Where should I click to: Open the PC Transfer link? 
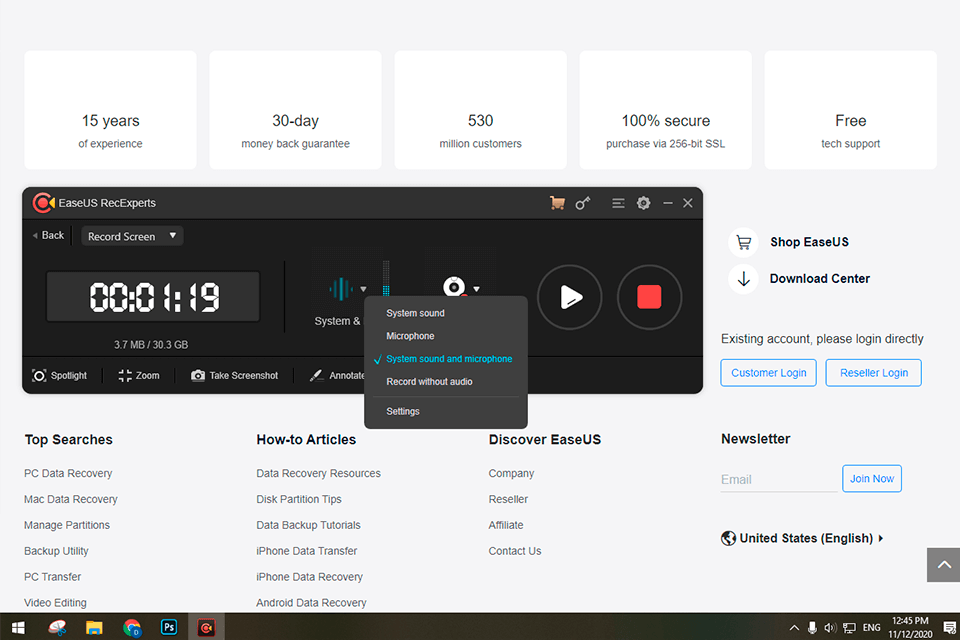tap(53, 577)
